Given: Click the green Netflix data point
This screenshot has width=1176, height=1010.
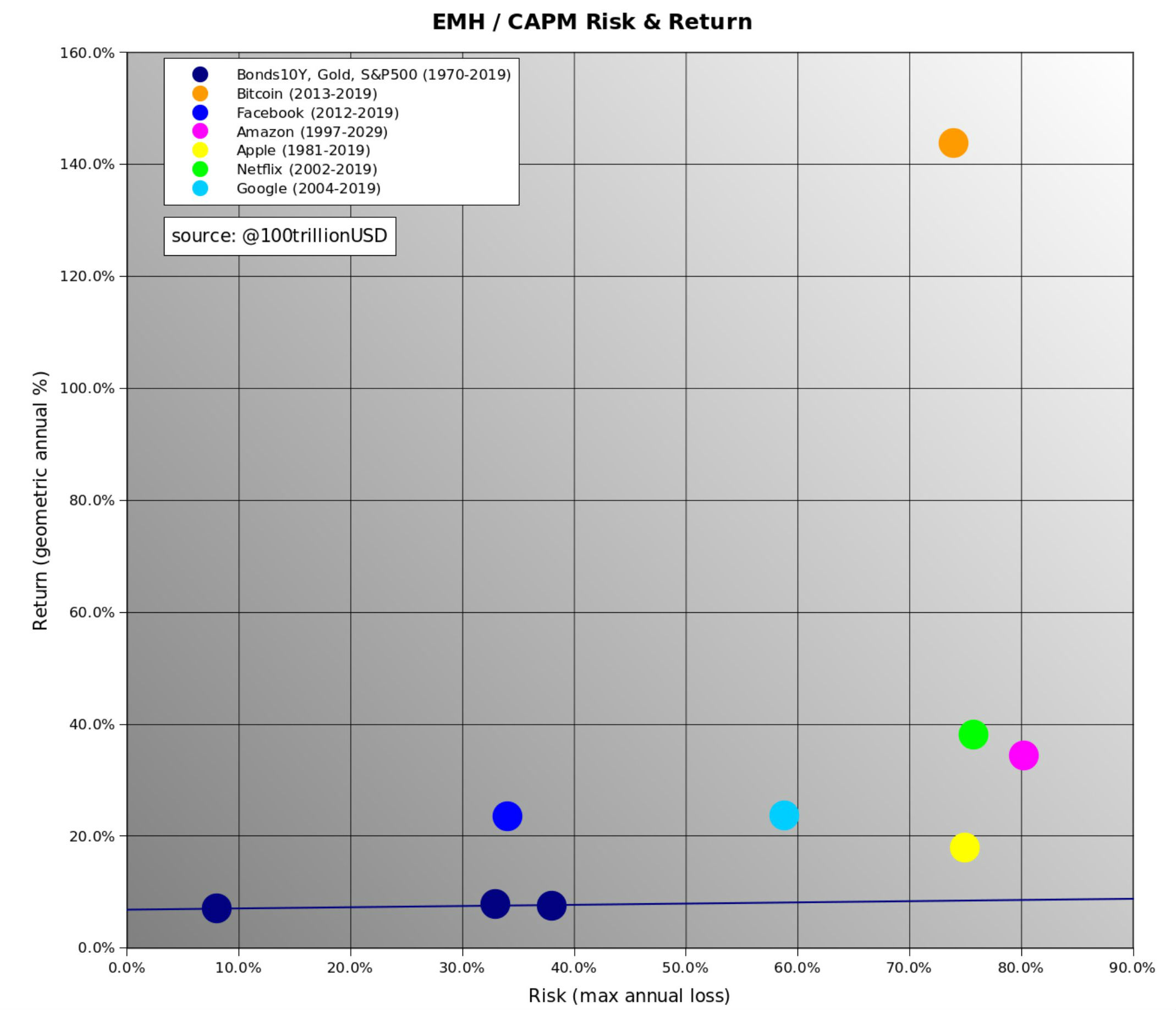Looking at the screenshot, I should click(x=973, y=734).
